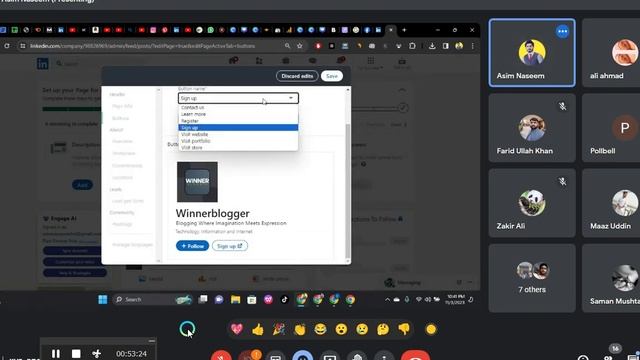Click the Add button on LinkedIn page

[x=82, y=185]
